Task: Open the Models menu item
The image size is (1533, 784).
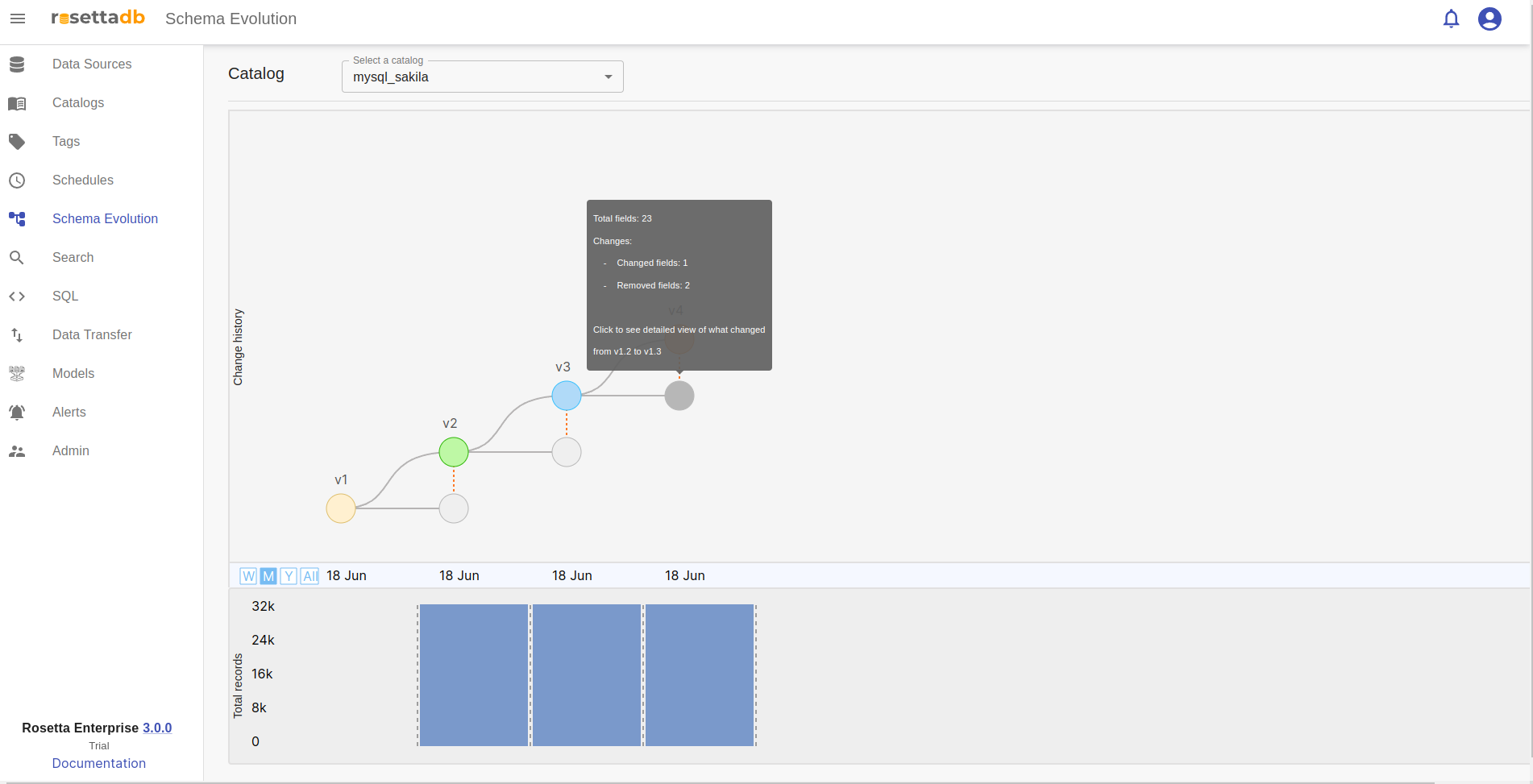Action: pyautogui.click(x=73, y=374)
